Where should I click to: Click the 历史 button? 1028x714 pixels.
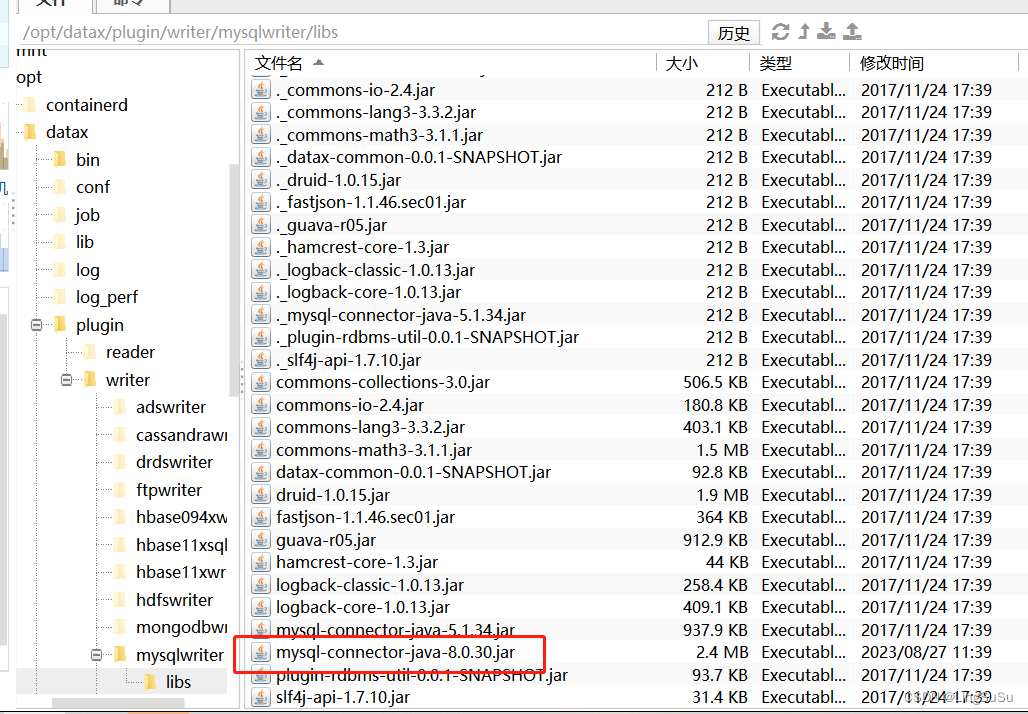click(733, 32)
